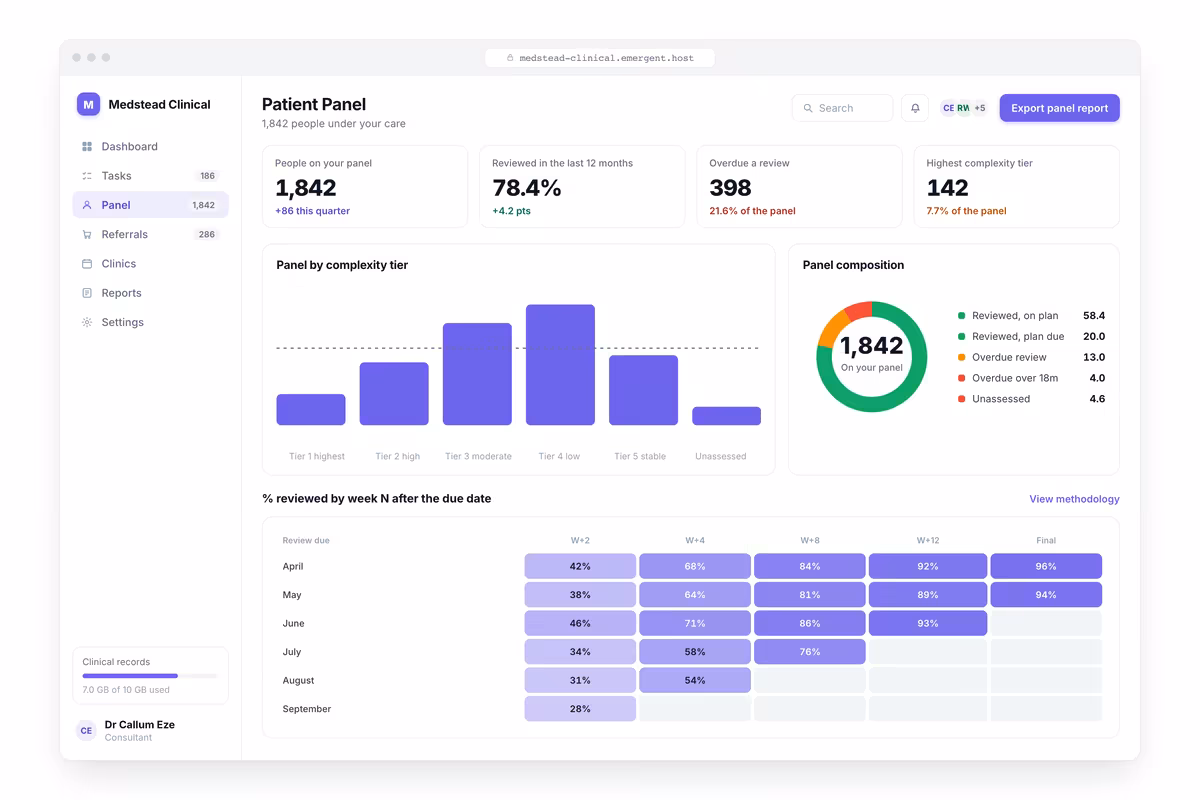Click the green Reviewed, on plan legend dot
Image resolution: width=1200 pixels, height=800 pixels.
click(962, 316)
